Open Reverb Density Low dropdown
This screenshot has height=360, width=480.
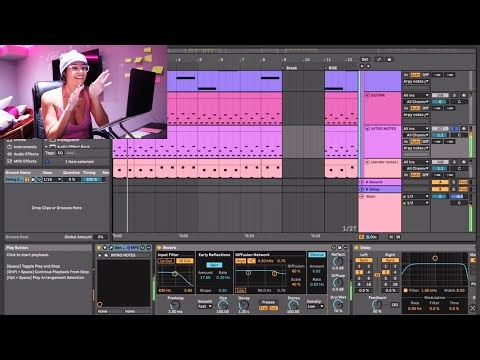(315, 306)
